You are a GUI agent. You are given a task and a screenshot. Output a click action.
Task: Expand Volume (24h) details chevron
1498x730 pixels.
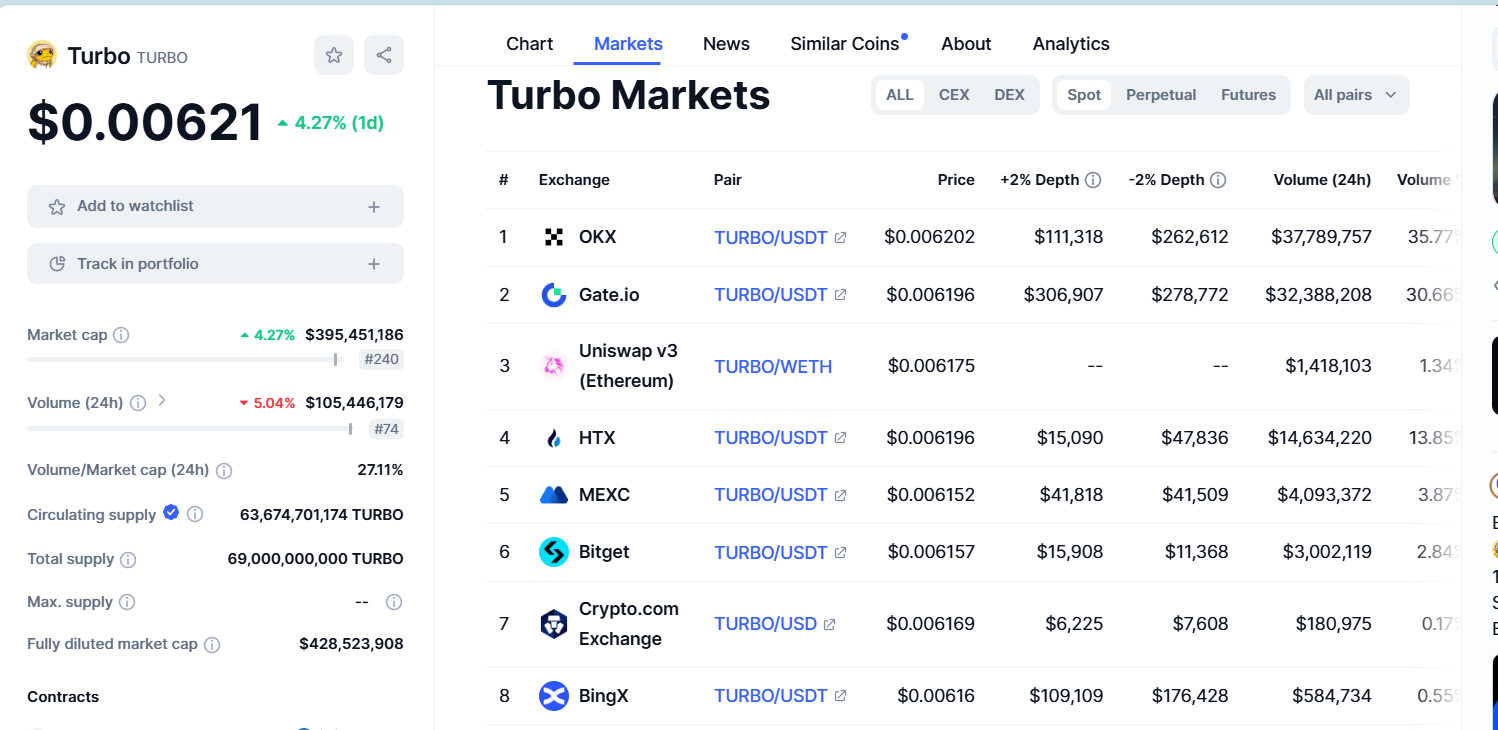coord(162,401)
